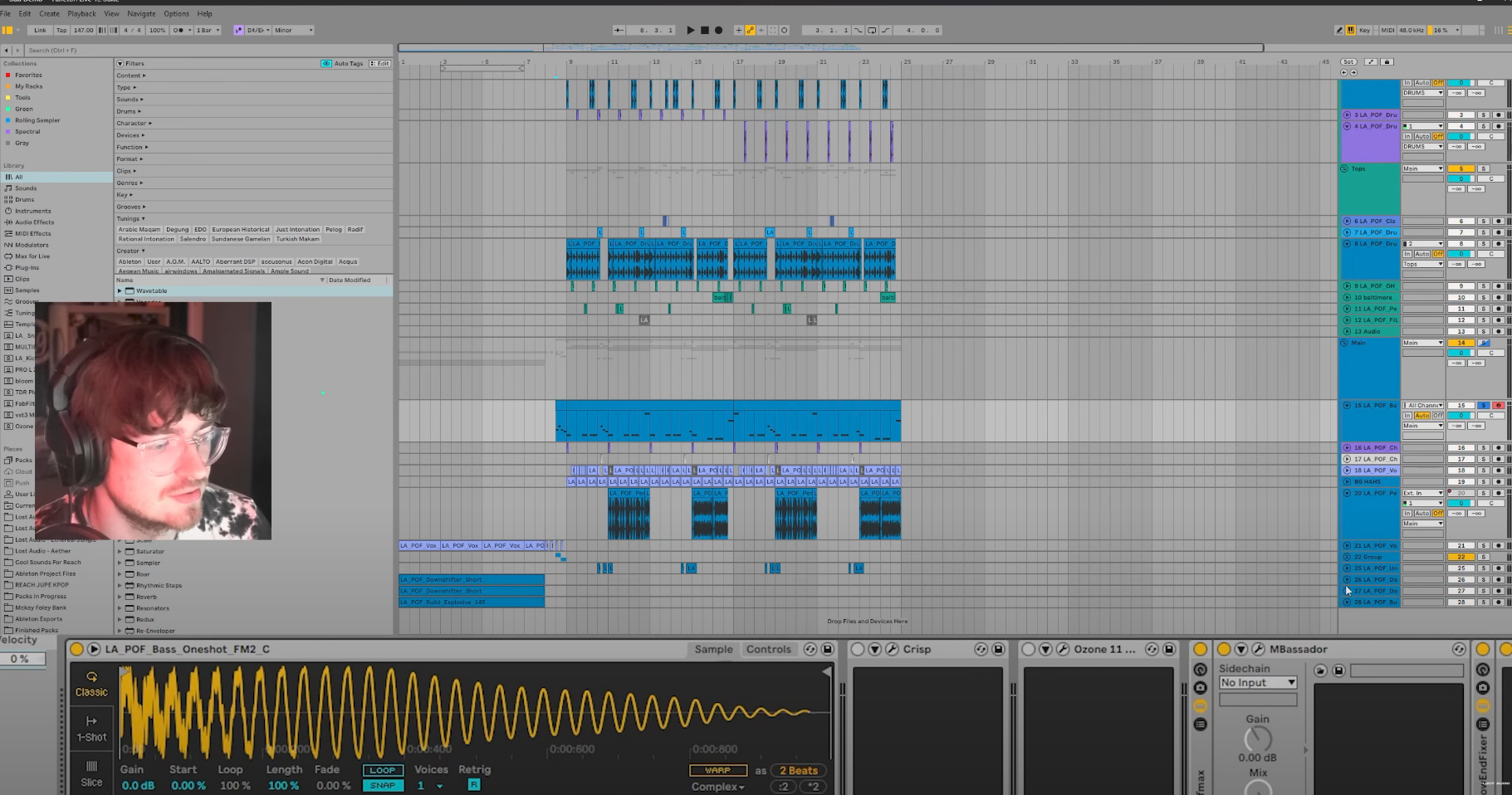The height and width of the screenshot is (795, 1512).
Task: Click the Set locator button
Action: 1348,61
